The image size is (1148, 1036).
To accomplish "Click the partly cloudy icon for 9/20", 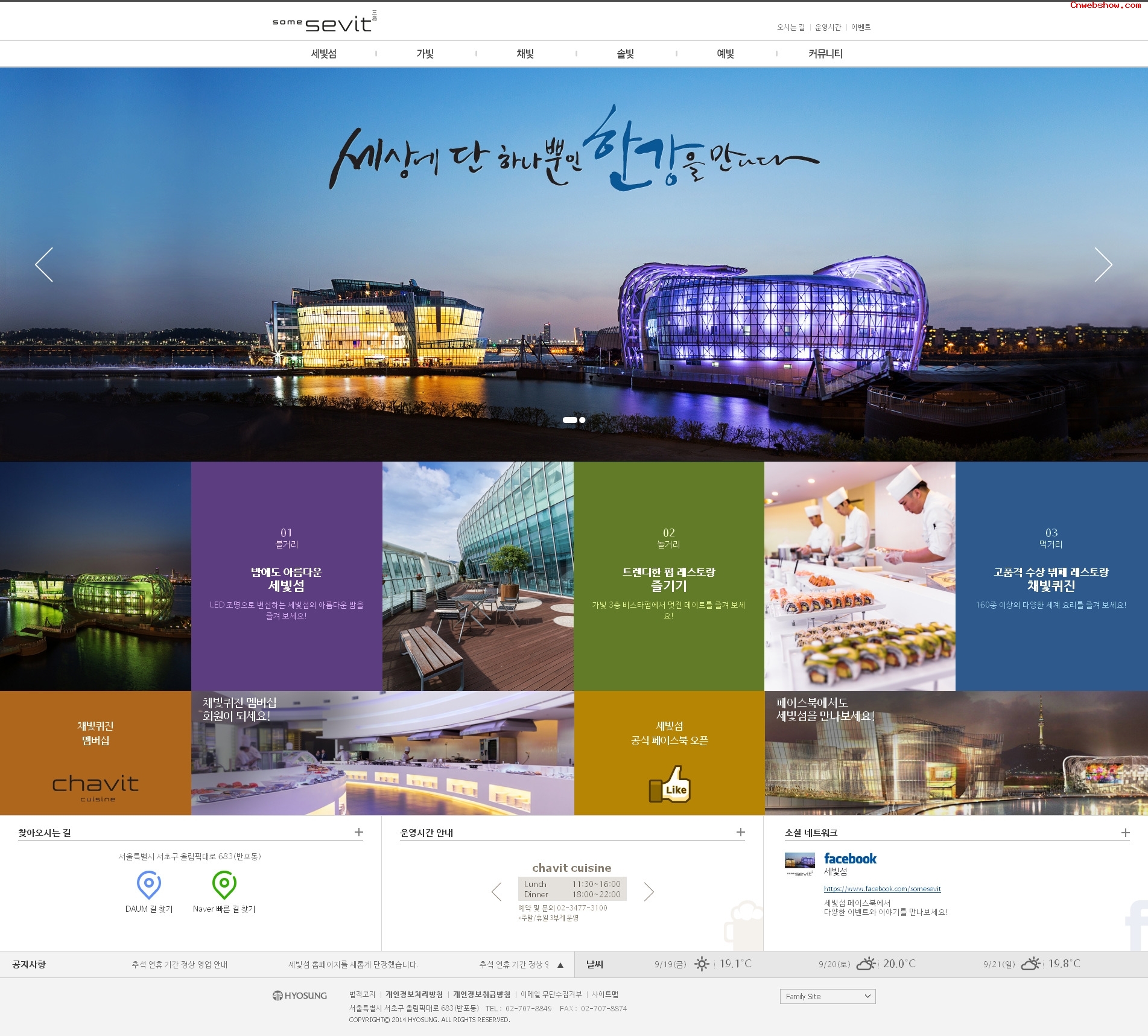I will tap(866, 964).
